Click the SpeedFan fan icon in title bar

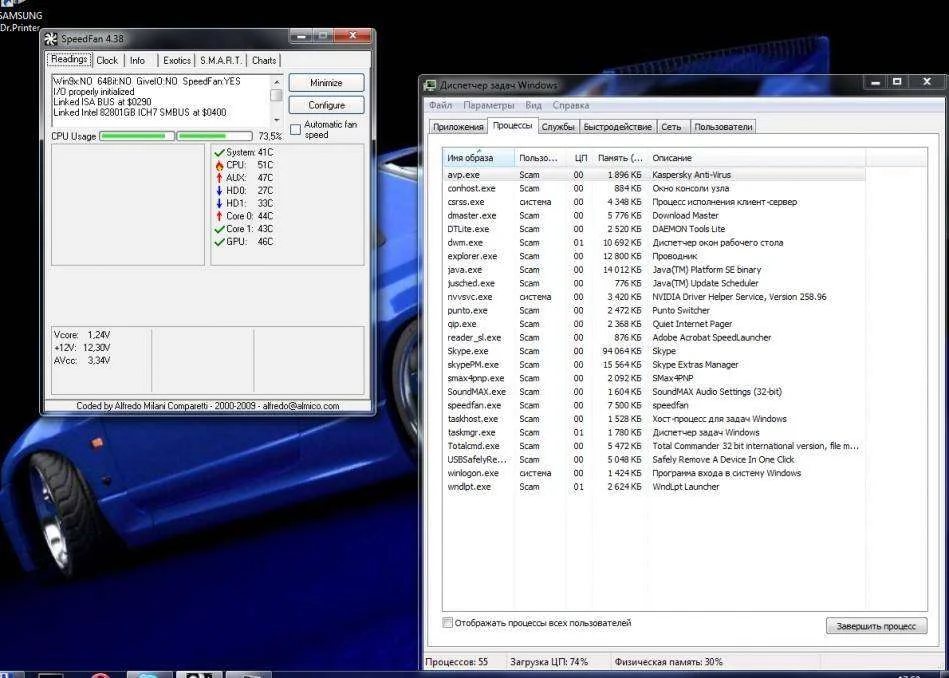click(51, 39)
